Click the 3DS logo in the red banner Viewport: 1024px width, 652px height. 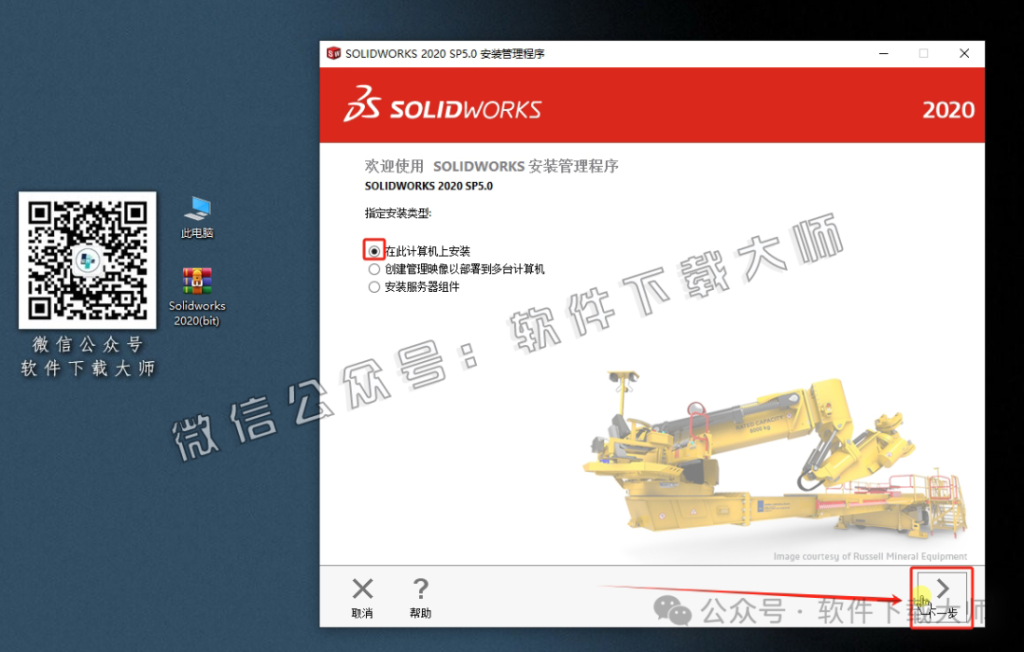pyautogui.click(x=364, y=105)
